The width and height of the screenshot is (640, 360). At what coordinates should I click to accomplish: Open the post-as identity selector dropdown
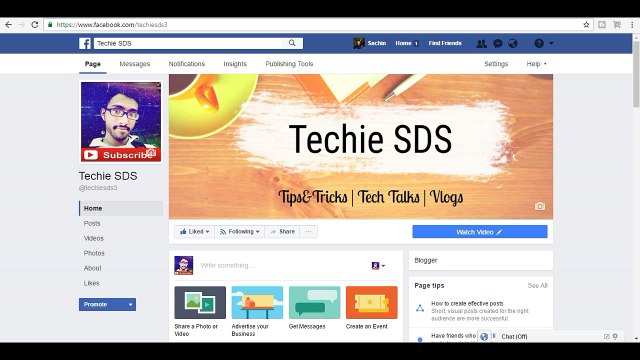point(378,266)
